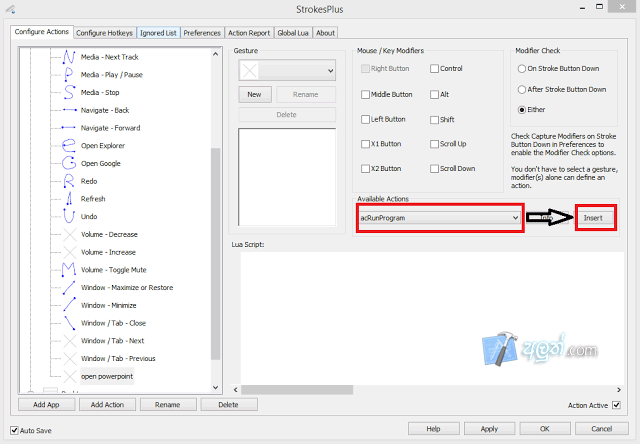Screen dimensions: 640x444
Task: Click inside the Lua Script text area
Action: [x=432, y=317]
